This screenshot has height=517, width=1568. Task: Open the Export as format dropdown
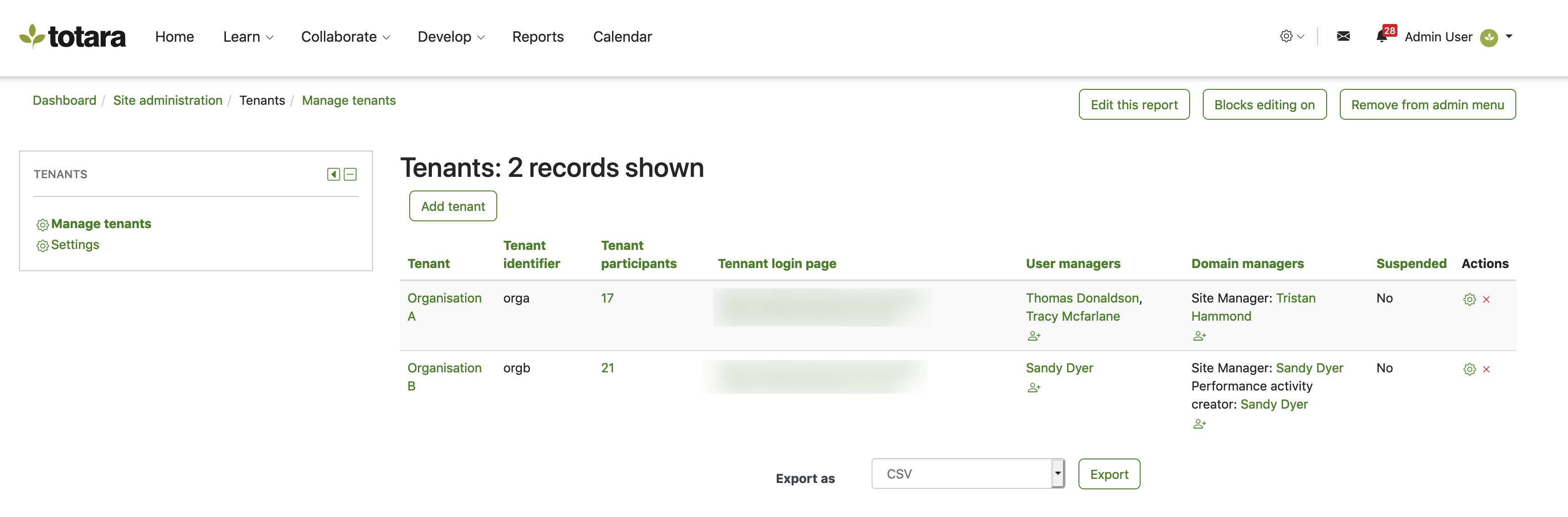(968, 473)
